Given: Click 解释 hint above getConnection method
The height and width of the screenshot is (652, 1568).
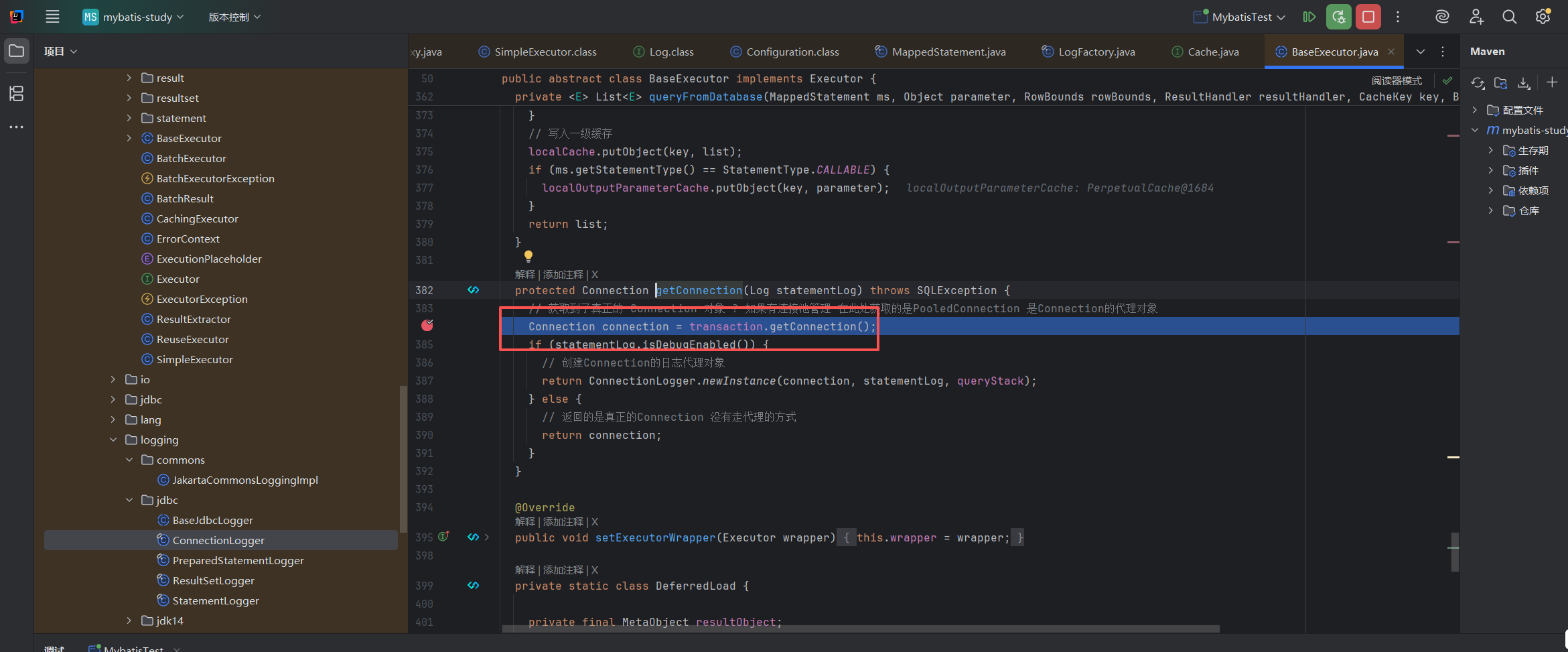Looking at the screenshot, I should (x=525, y=275).
